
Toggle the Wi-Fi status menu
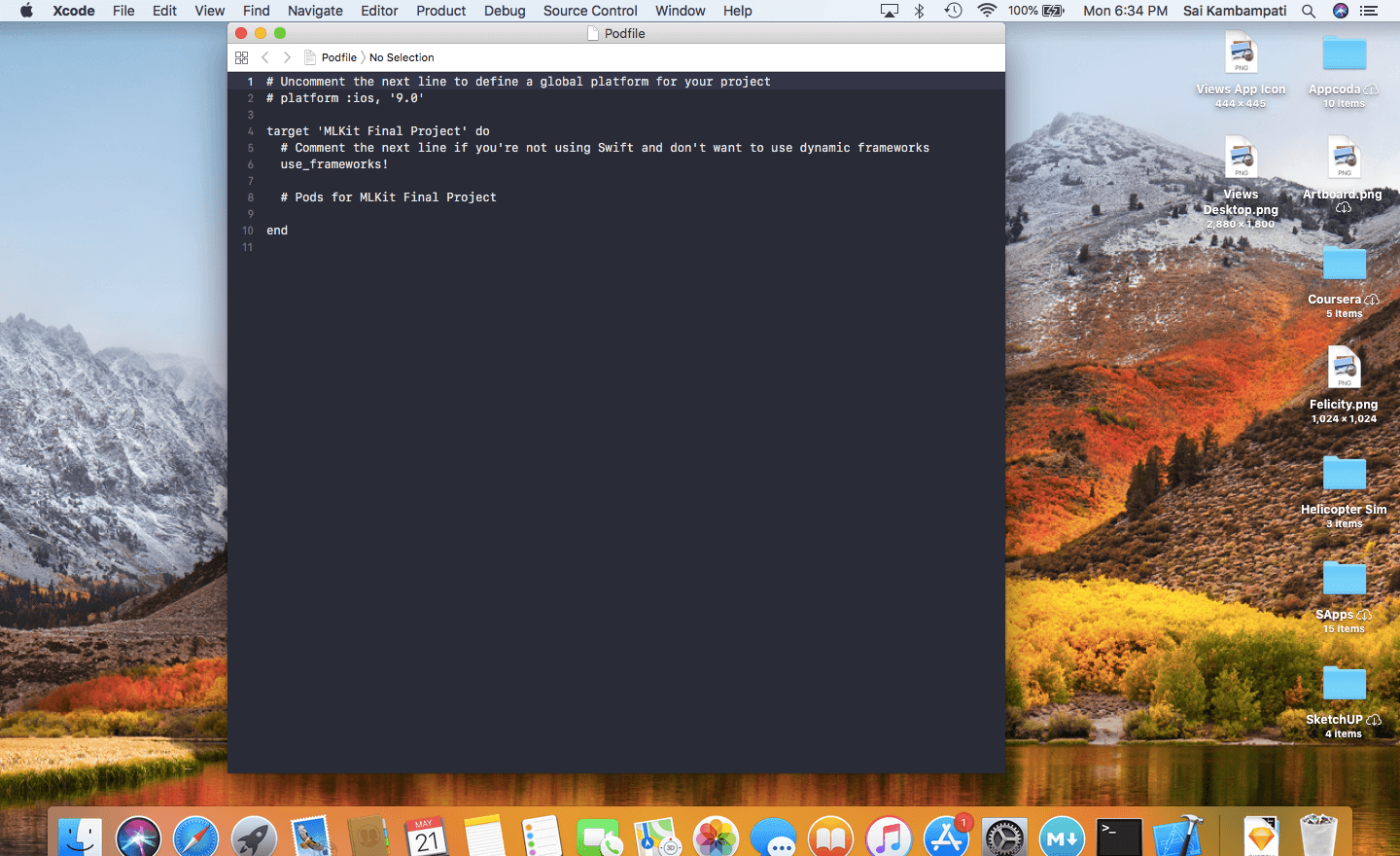987,11
